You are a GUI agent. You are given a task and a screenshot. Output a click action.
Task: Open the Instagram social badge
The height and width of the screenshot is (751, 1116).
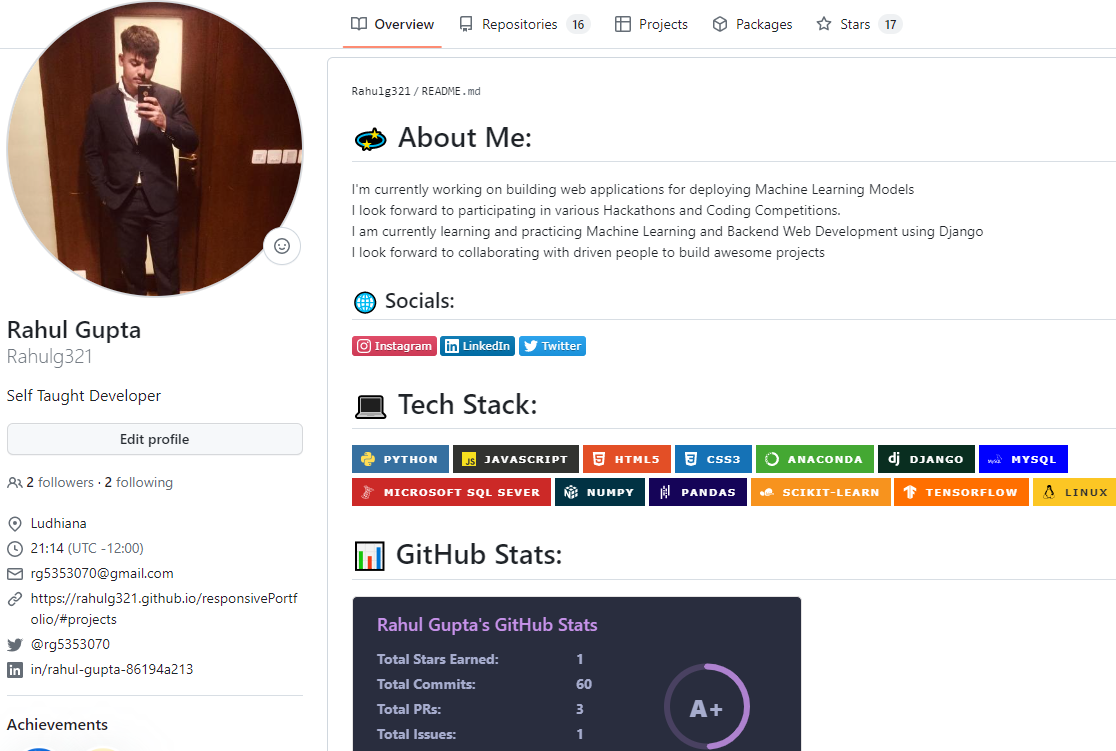(x=394, y=346)
